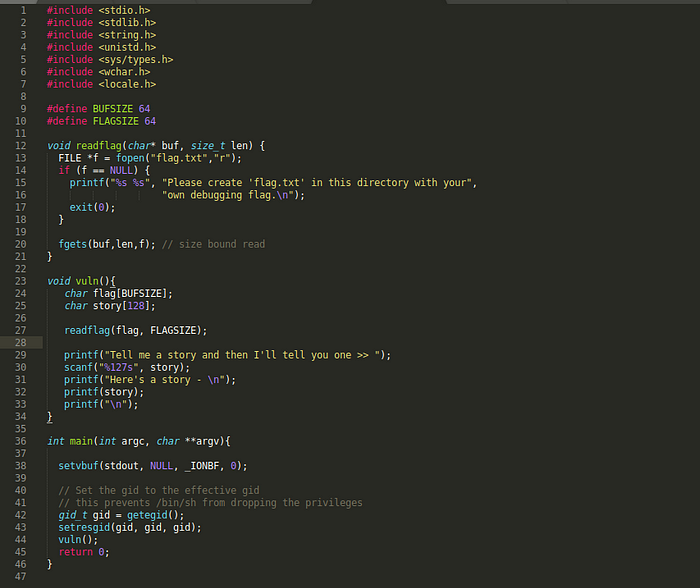Click the "%s %s" format string

pyautogui.click(x=130, y=183)
